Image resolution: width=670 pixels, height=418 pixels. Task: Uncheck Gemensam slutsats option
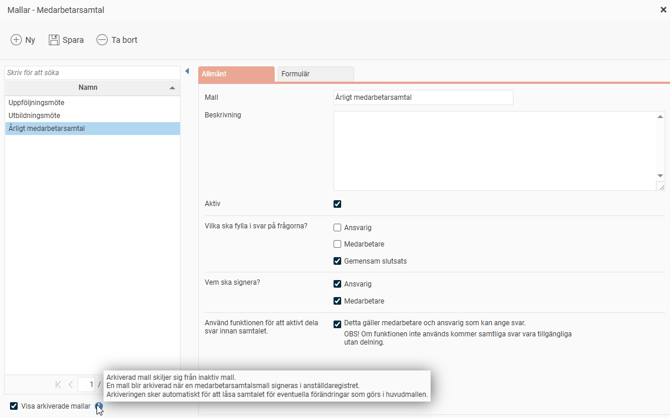point(337,261)
